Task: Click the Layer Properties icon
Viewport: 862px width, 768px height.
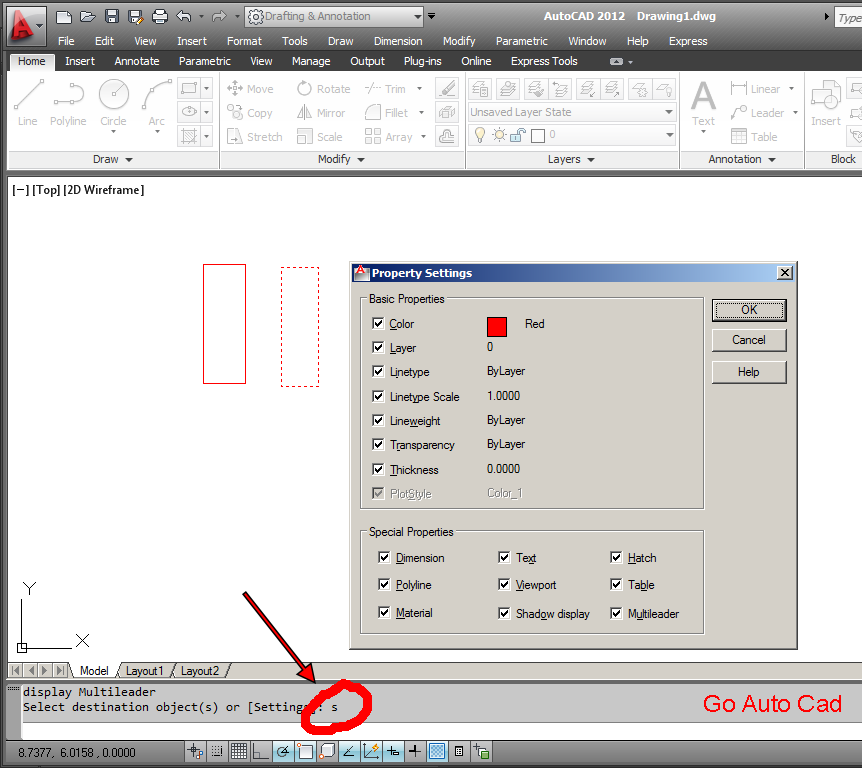Action: (480, 89)
